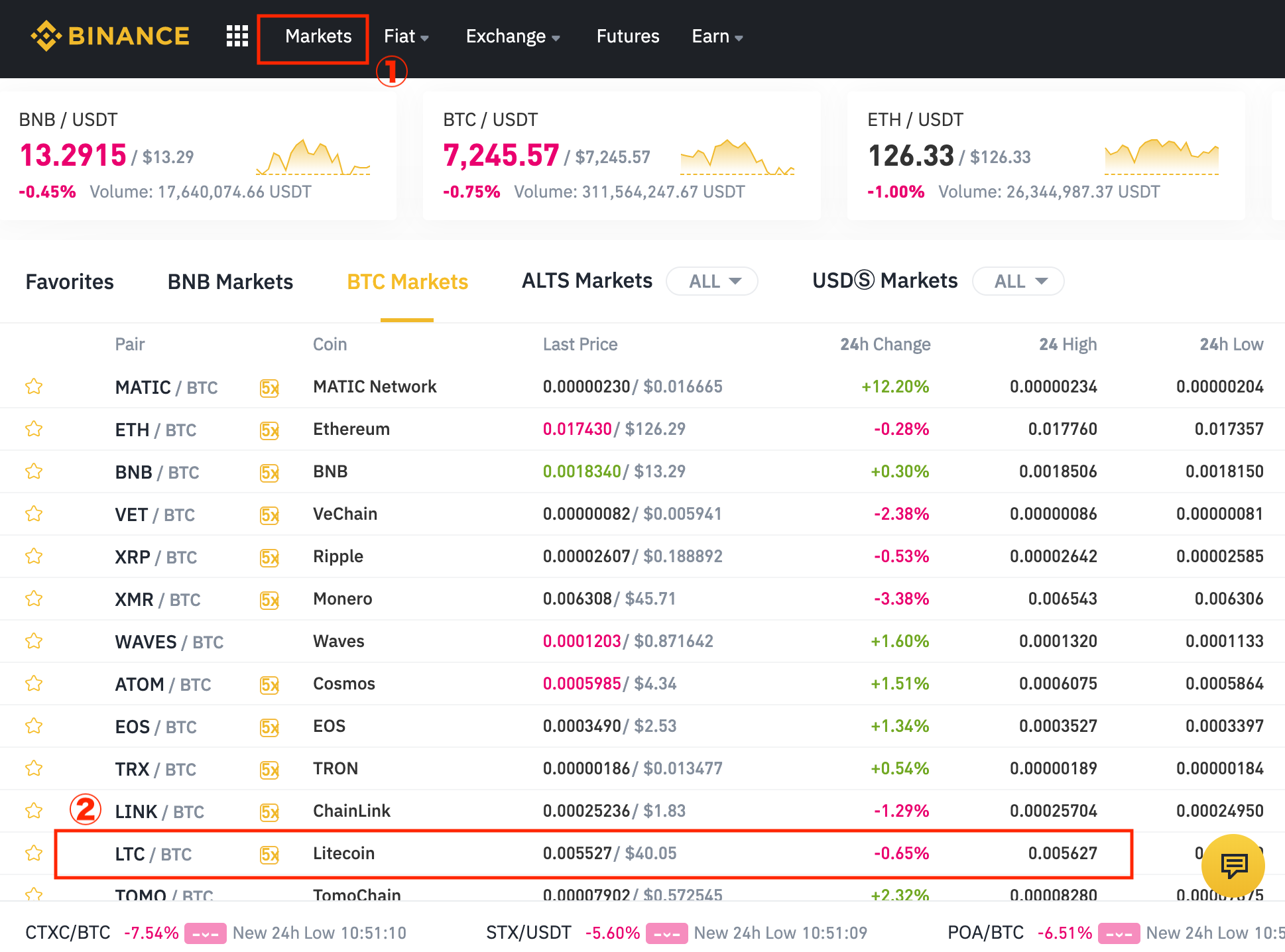The height and width of the screenshot is (952, 1285).
Task: Open the LTC / BTC trading pair
Action: 153,854
